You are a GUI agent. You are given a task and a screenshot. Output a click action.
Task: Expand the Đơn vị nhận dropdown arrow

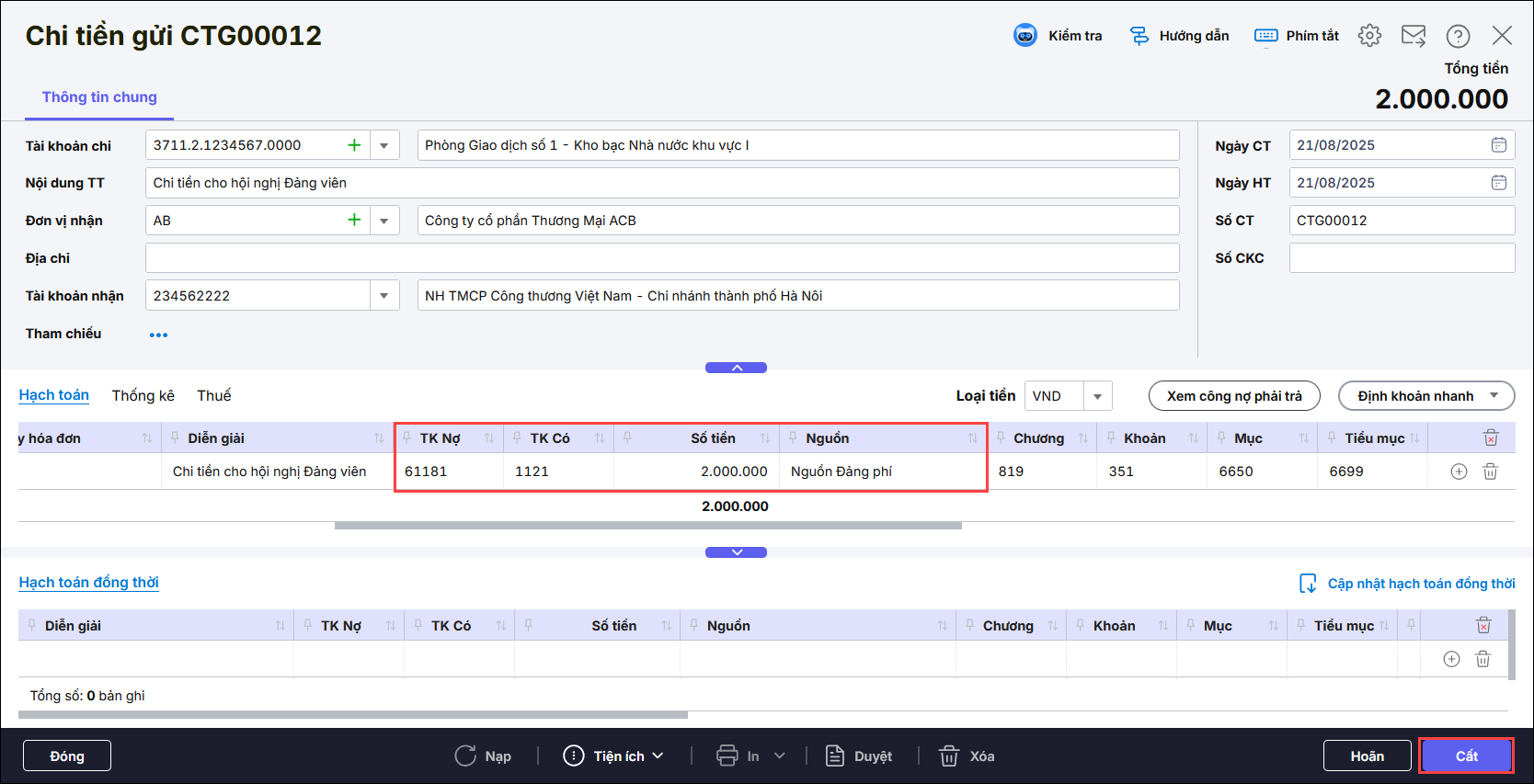384,221
